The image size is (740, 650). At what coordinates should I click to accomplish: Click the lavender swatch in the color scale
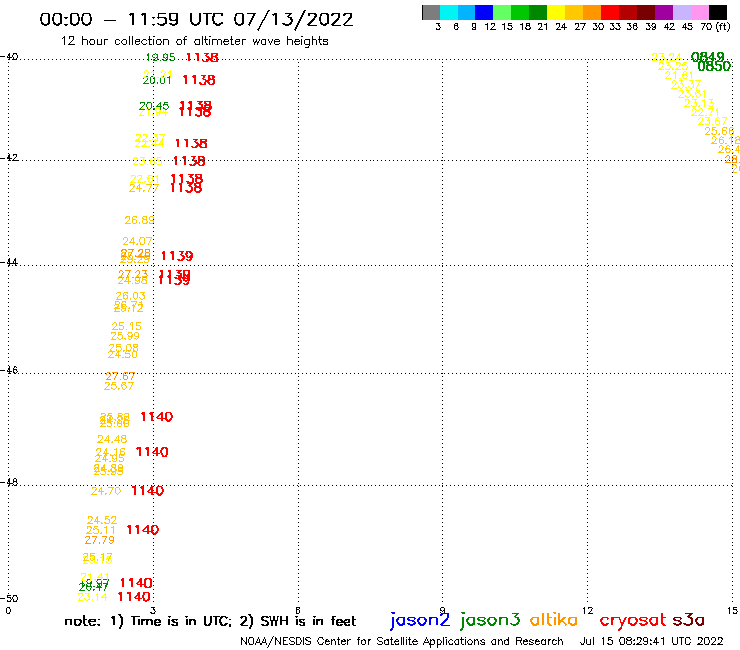coord(681,12)
